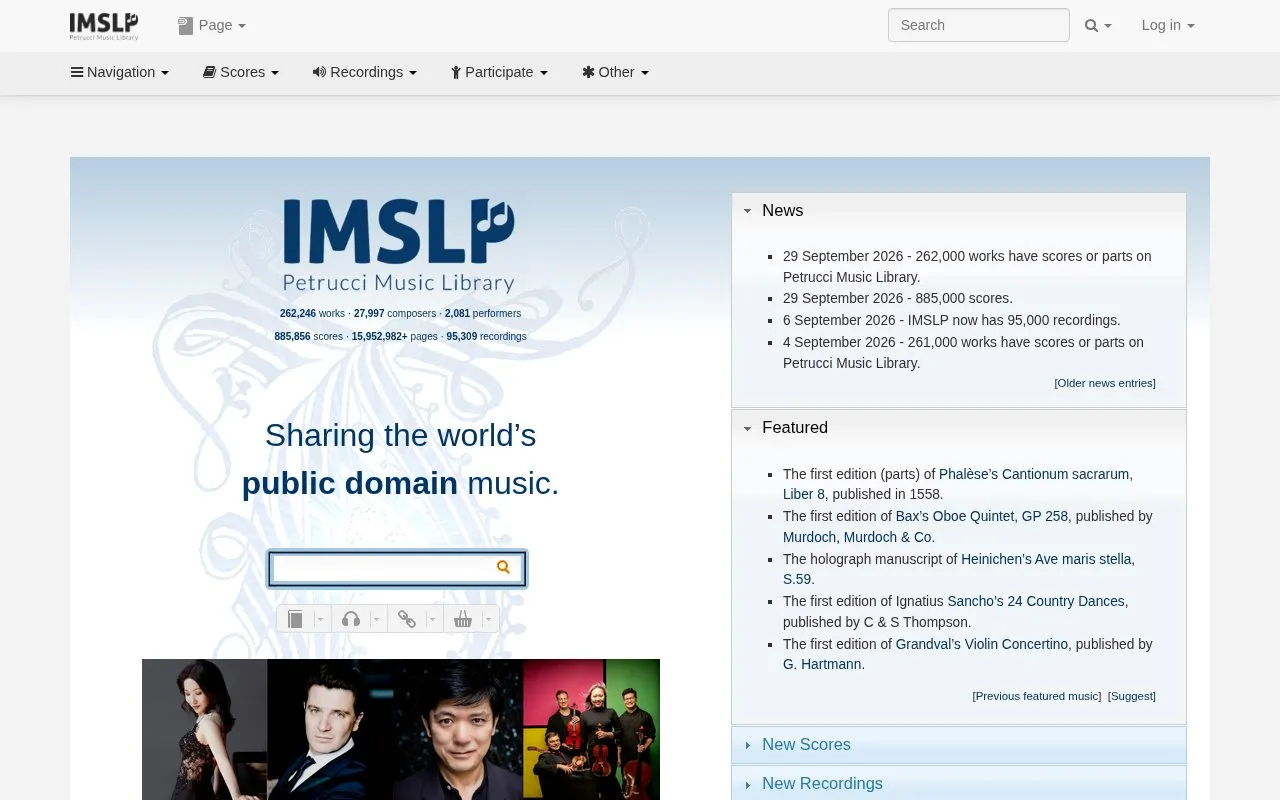The width and height of the screenshot is (1280, 800).
Task: Open Murdoch, Murdoch & Co. publisher link
Action: point(858,538)
